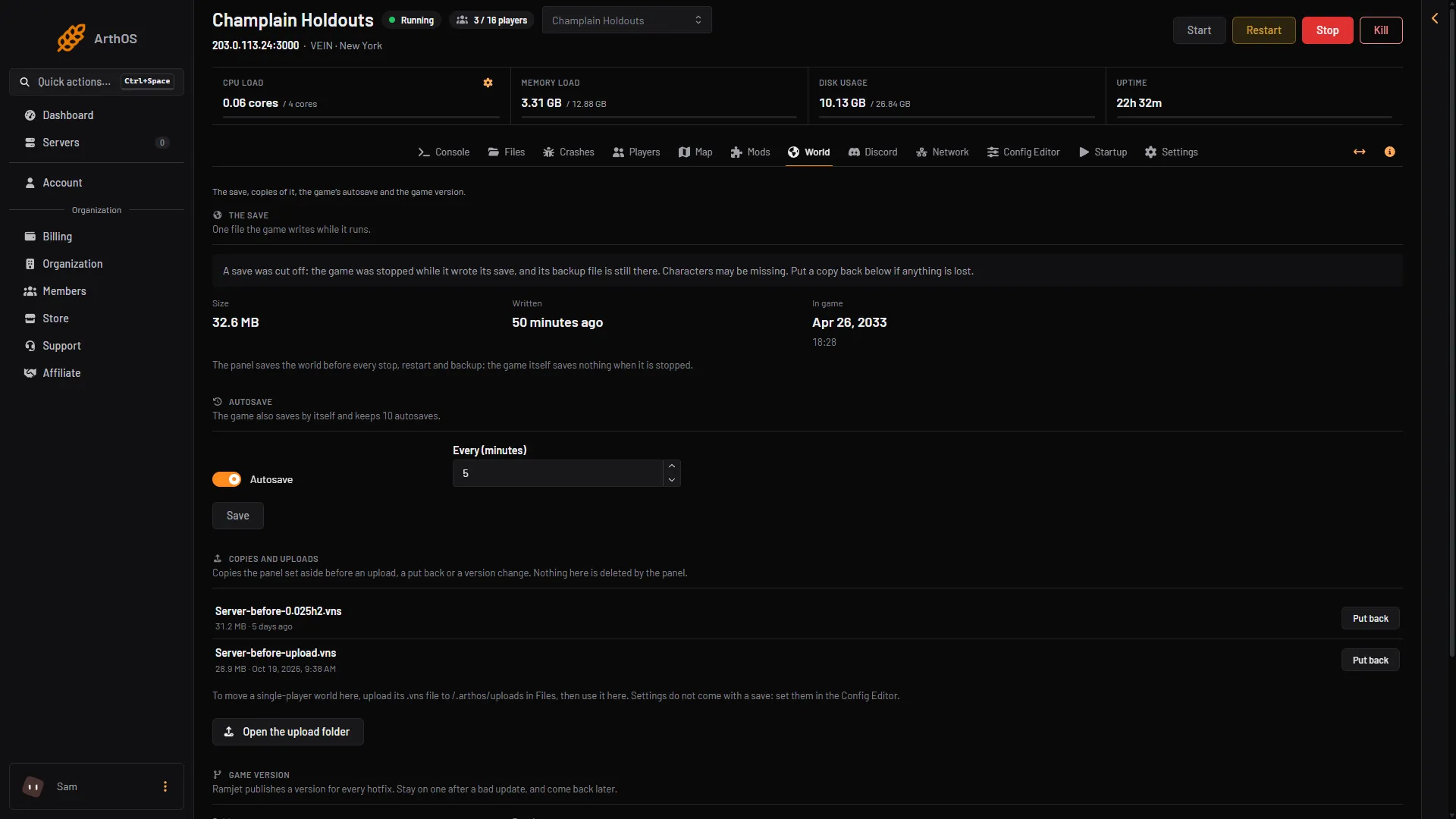This screenshot has height=819, width=1456.
Task: Switch to the Console tab
Action: 444,152
